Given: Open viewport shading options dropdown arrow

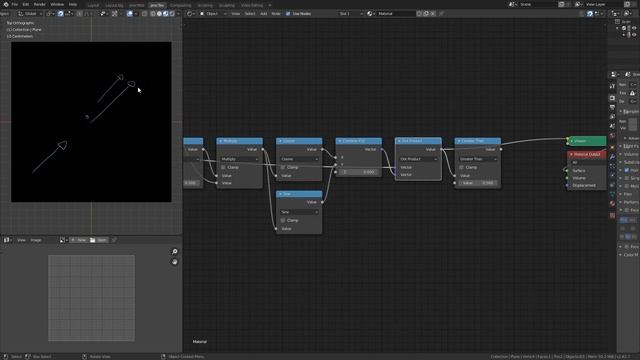Looking at the screenshot, I should 178,13.
